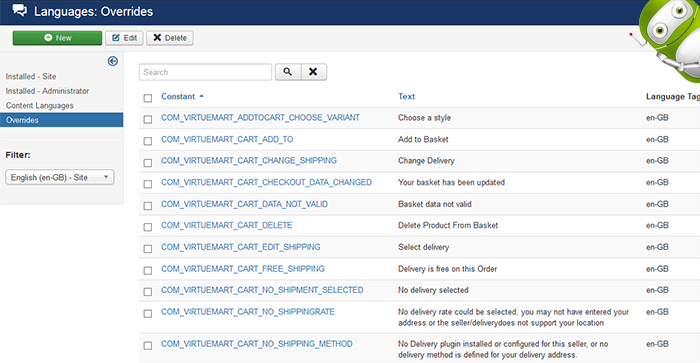The height and width of the screenshot is (363, 700).
Task: Open COM_VIRTUEMART_CART_CHANGE_SHIPPING override
Action: 249,161
